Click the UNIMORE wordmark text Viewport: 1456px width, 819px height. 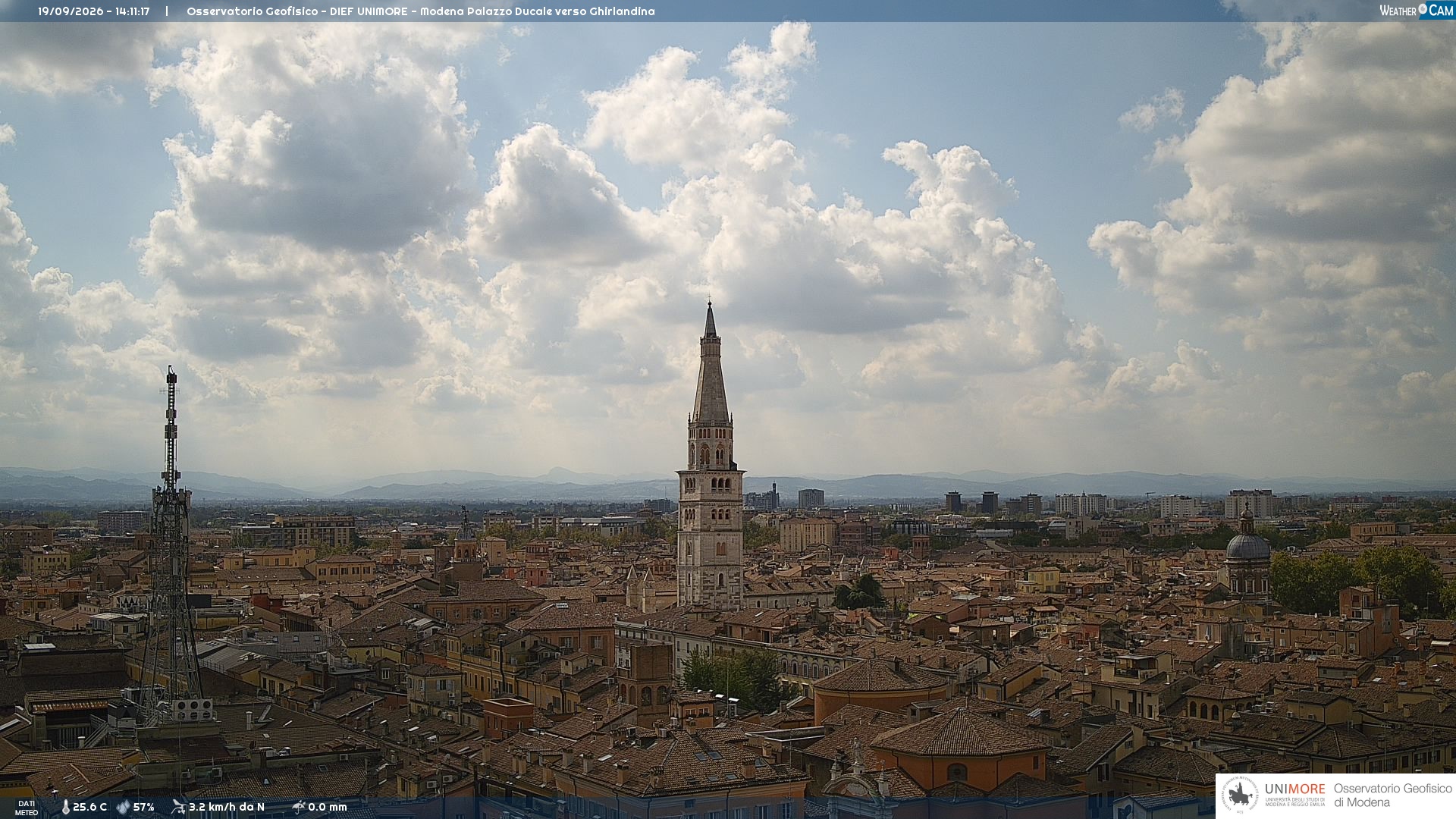pos(1294,789)
